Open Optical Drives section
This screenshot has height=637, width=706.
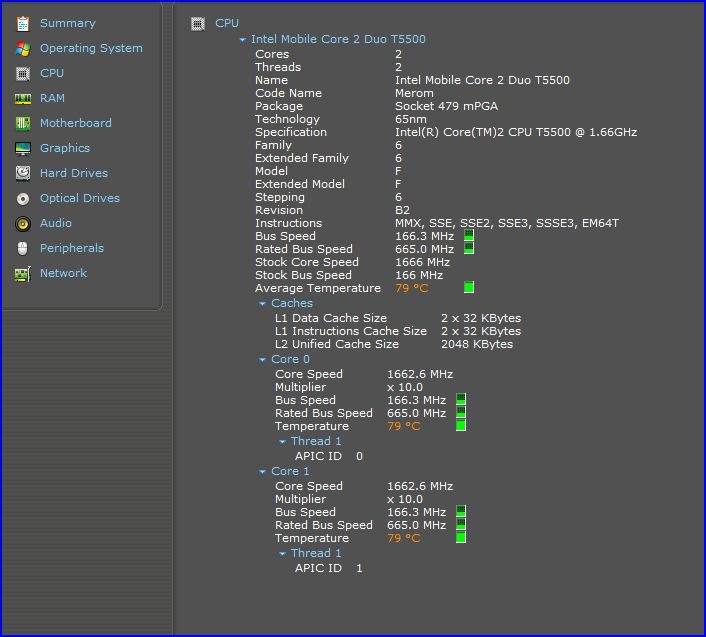coord(80,199)
